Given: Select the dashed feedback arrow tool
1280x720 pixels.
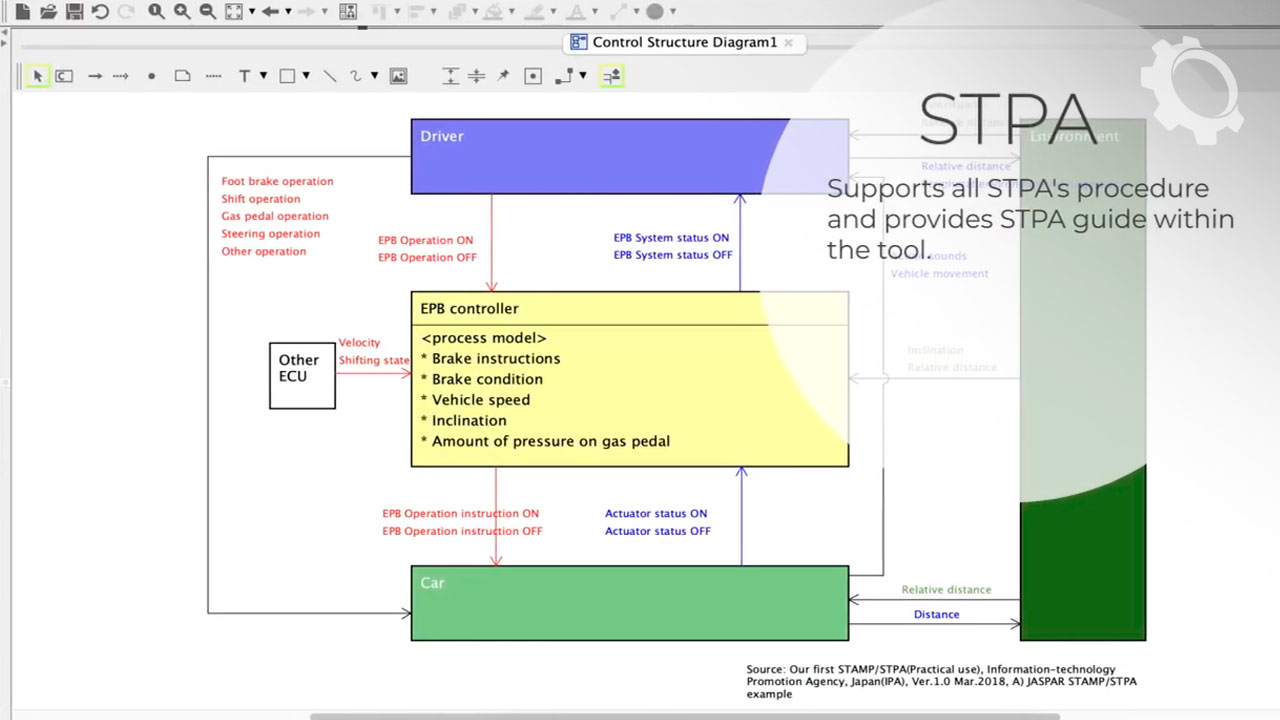Looking at the screenshot, I should pyautogui.click(x=119, y=76).
